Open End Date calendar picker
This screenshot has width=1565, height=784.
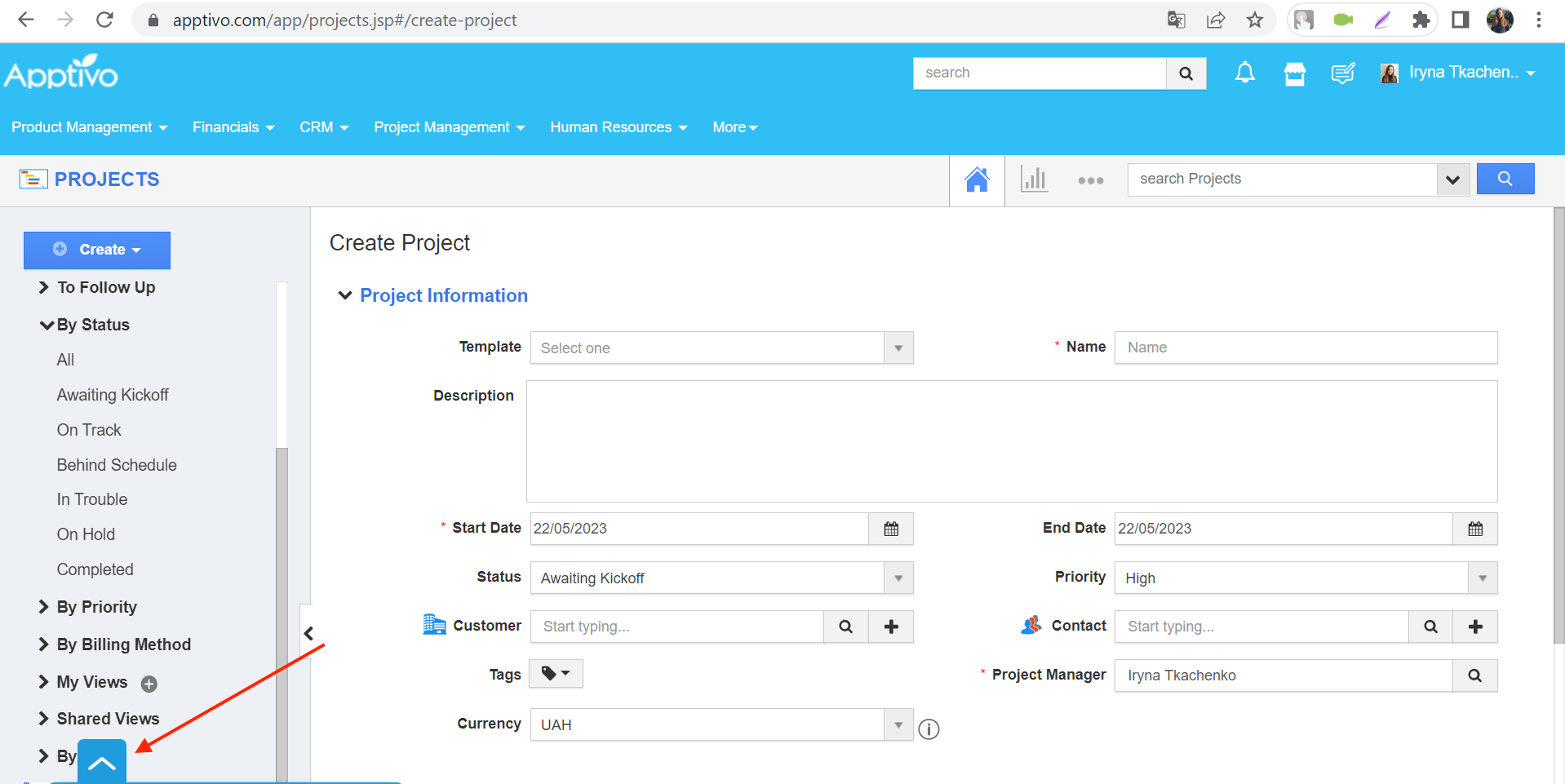point(1475,529)
